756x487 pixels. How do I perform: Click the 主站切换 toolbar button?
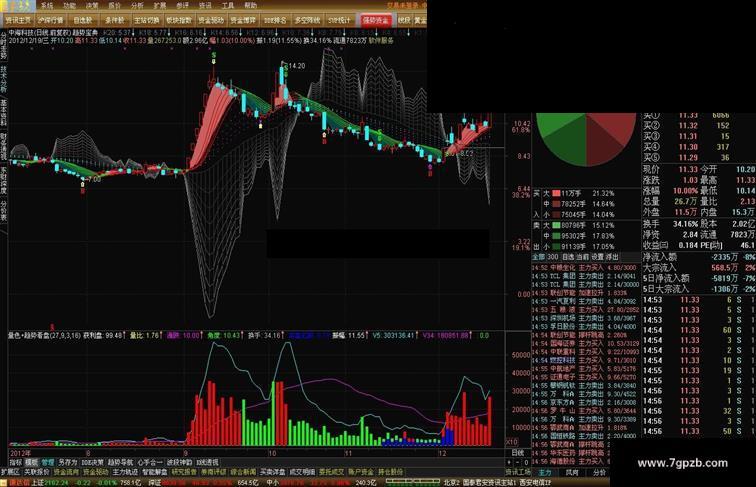[x=147, y=20]
